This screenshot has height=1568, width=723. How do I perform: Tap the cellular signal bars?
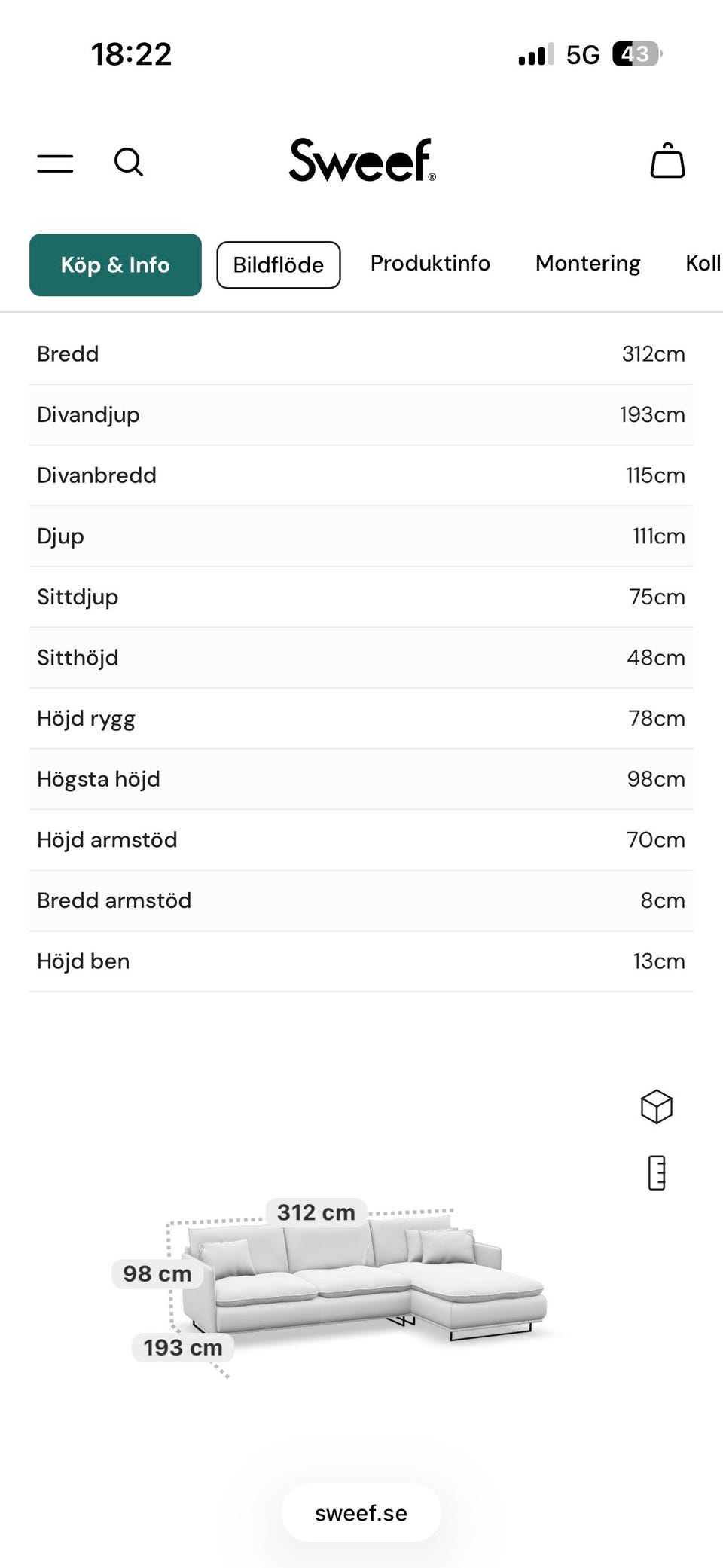pyautogui.click(x=535, y=54)
